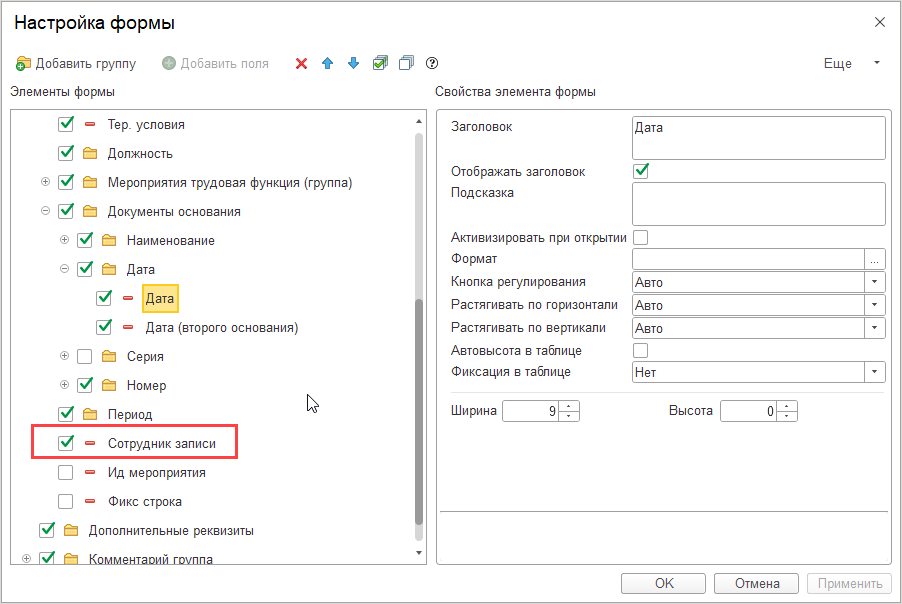Image resolution: width=902 pixels, height=604 pixels.
Task: Click into the 'Формат' input field
Action: point(748,259)
